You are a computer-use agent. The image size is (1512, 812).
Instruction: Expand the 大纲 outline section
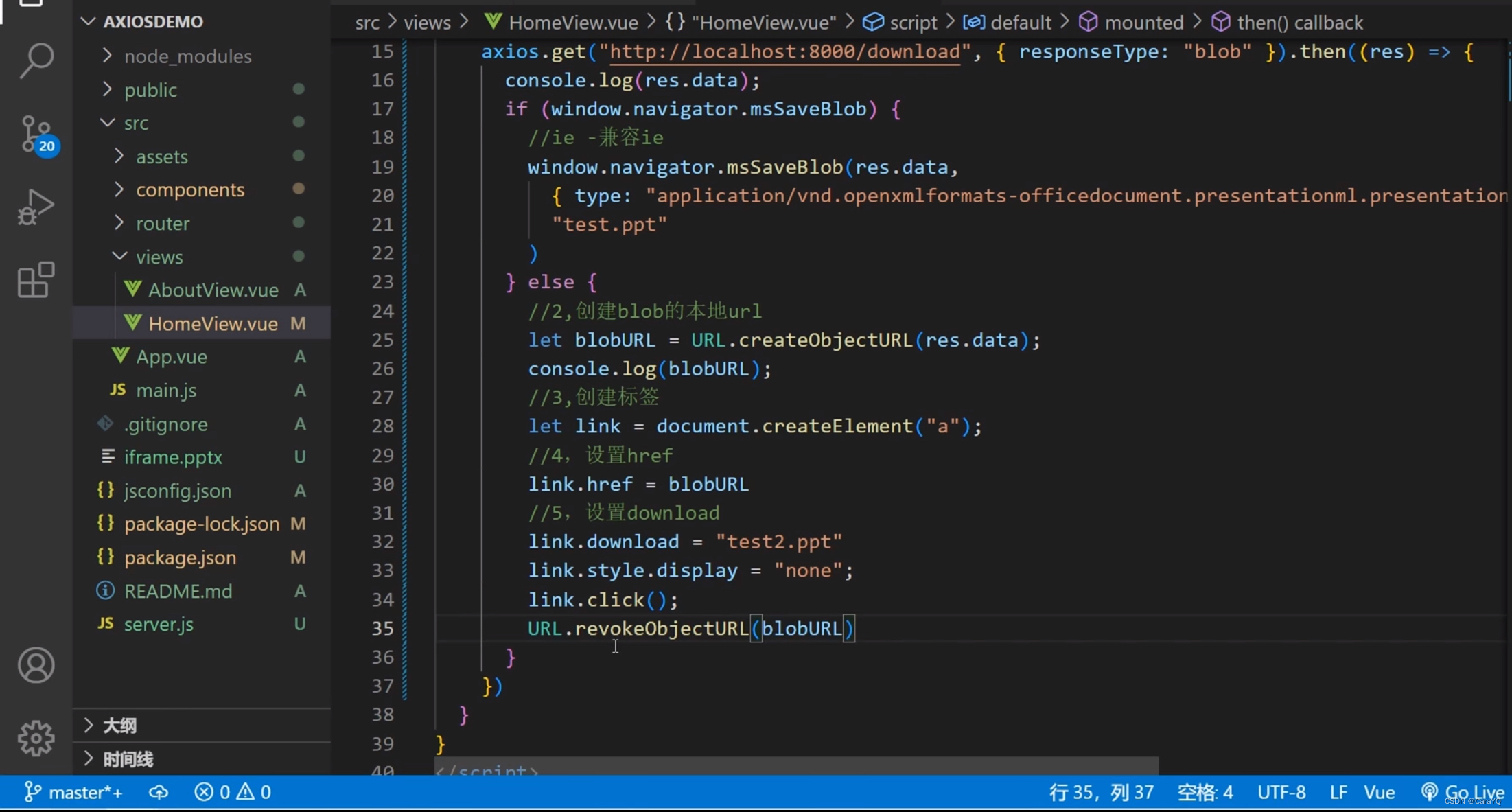pyautogui.click(x=202, y=726)
